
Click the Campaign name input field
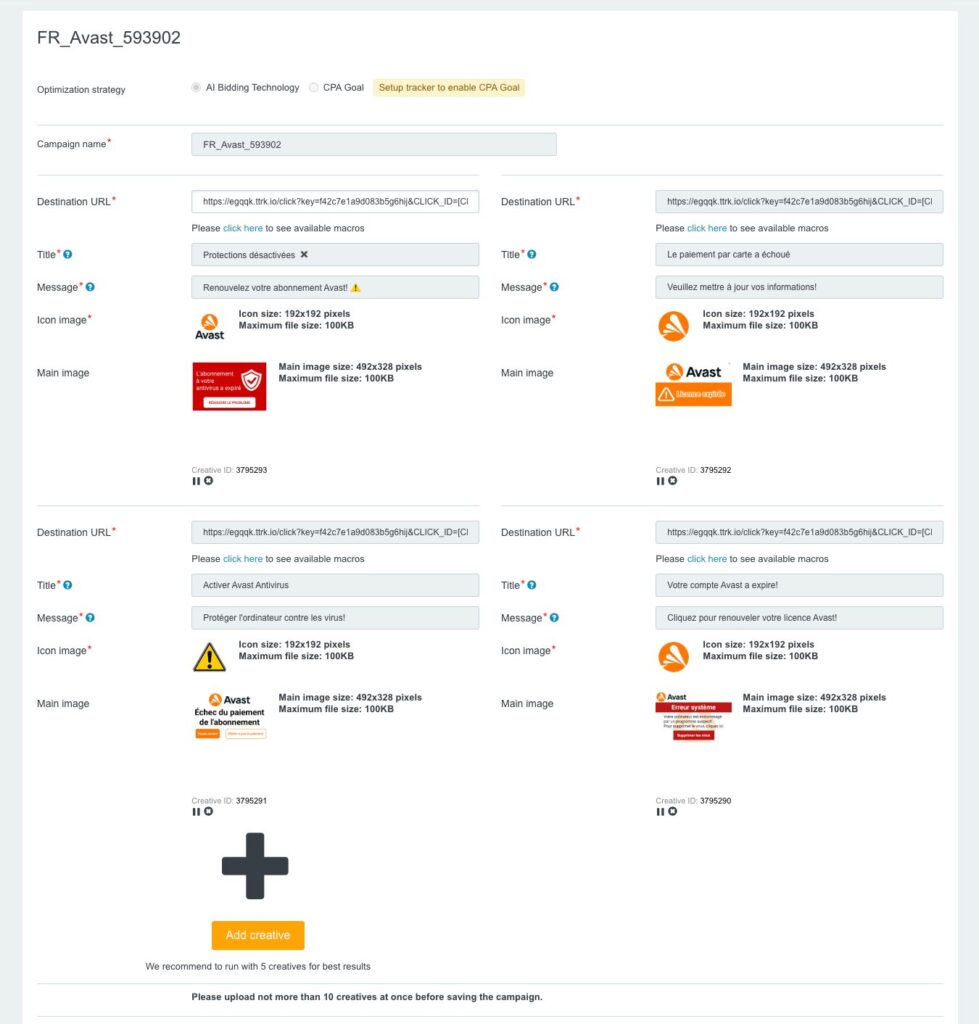[373, 145]
